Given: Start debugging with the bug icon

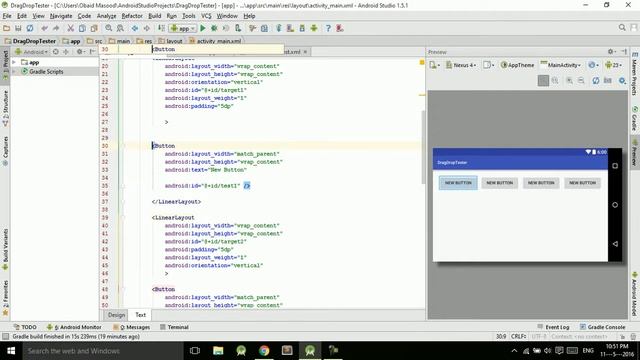Looking at the screenshot, I should point(214,28).
